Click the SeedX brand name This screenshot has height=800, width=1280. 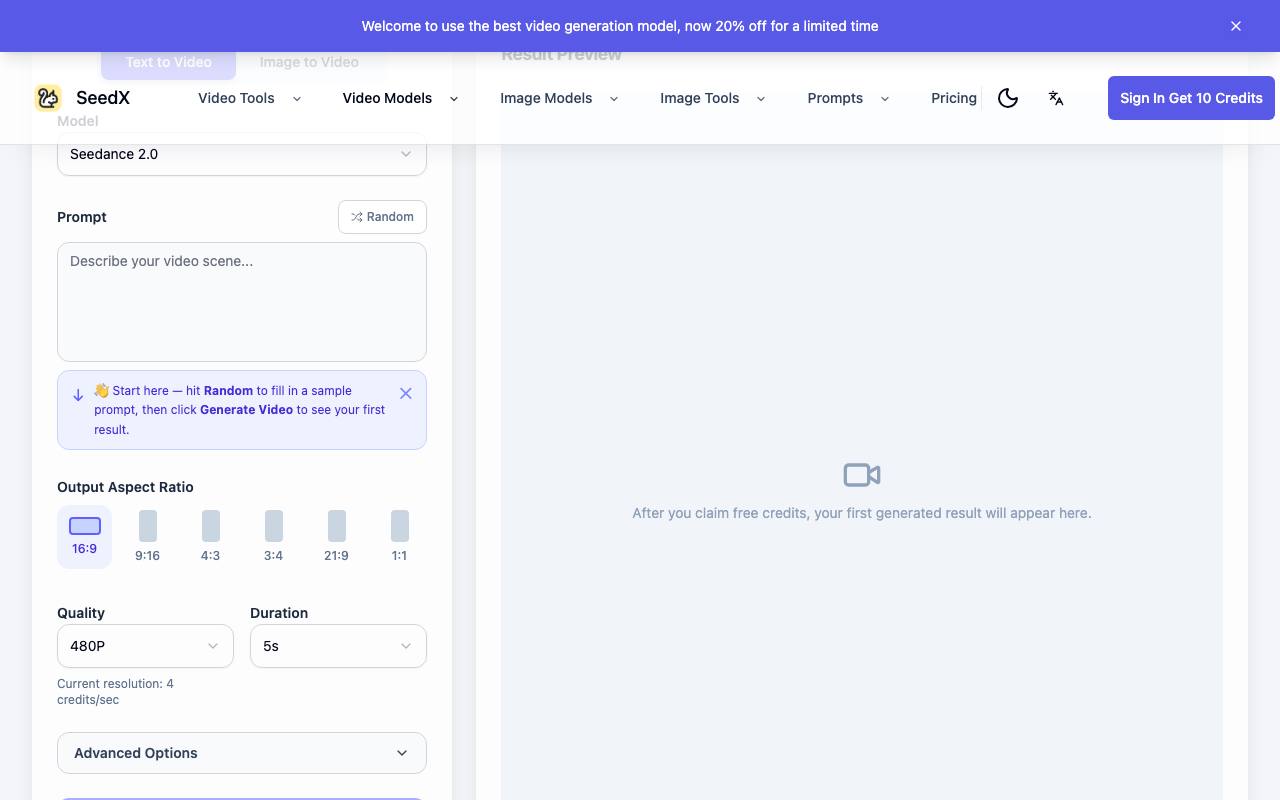tap(103, 98)
